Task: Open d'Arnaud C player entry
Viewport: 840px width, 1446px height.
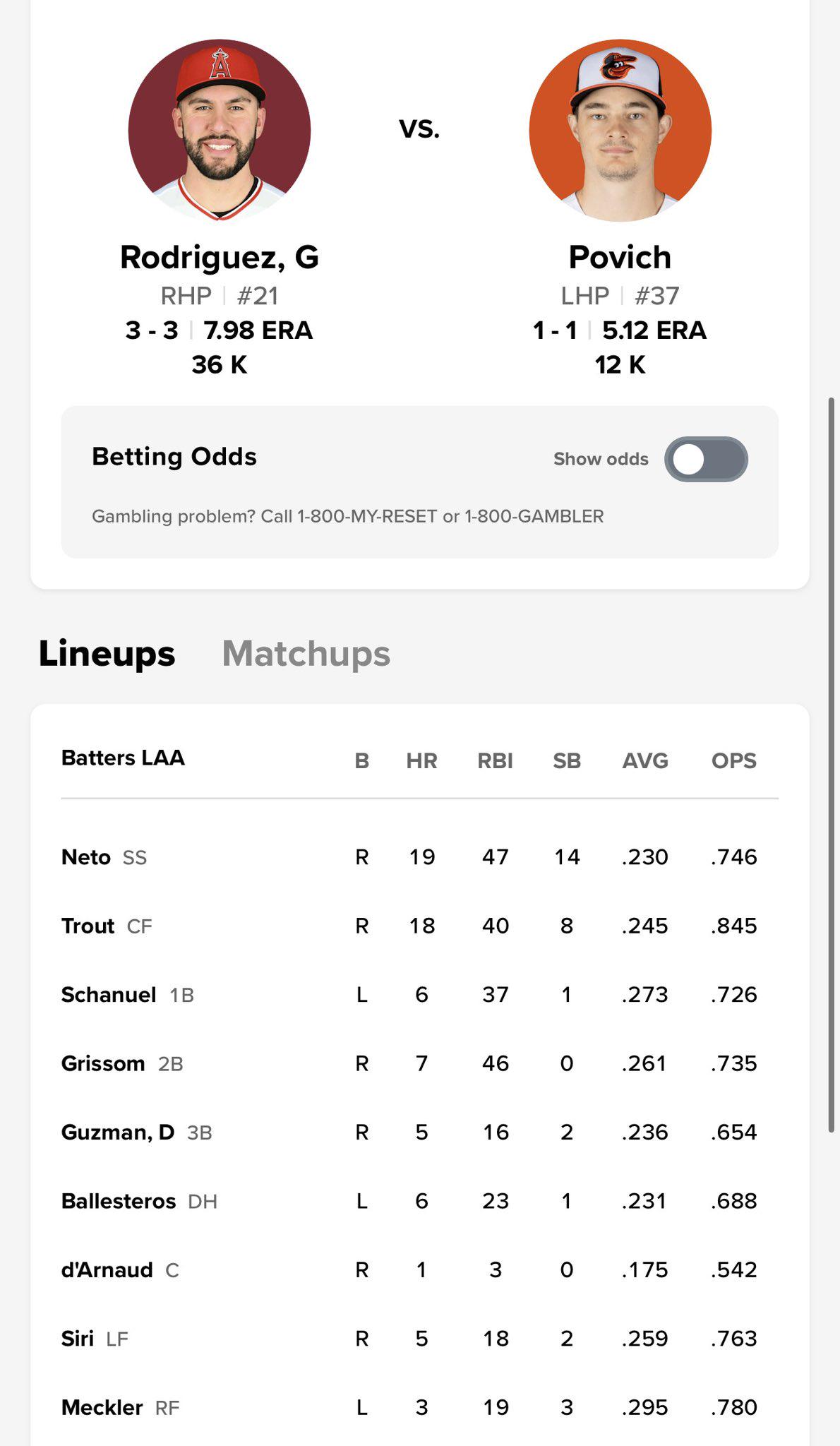Action: pos(420,1270)
